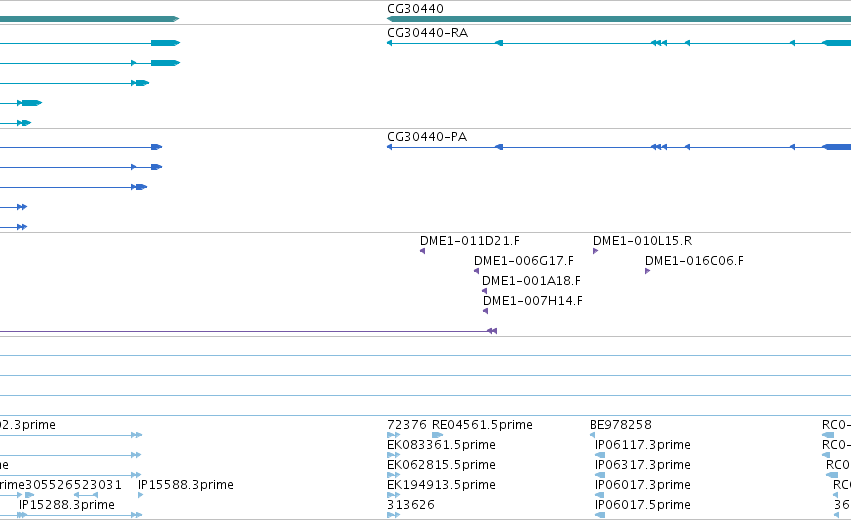
Task: Open the EK194913.5prime label
Action: [441, 485]
